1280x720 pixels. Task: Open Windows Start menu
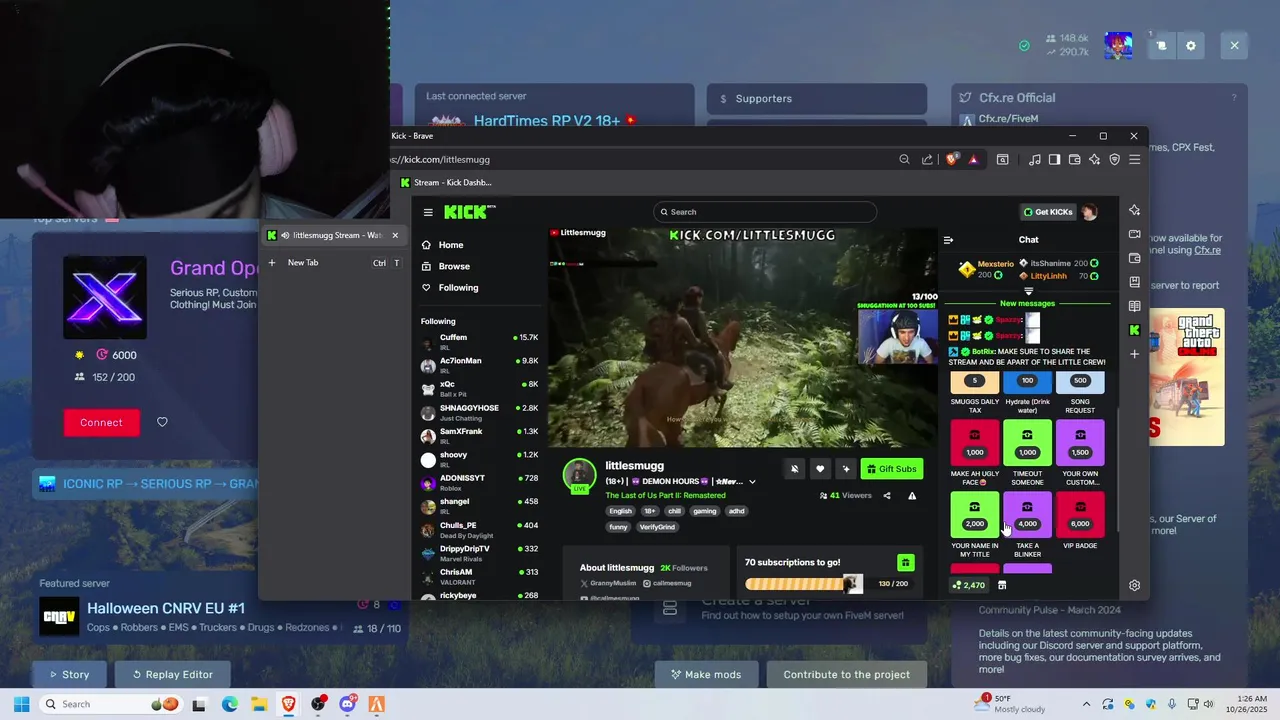tap(21, 704)
